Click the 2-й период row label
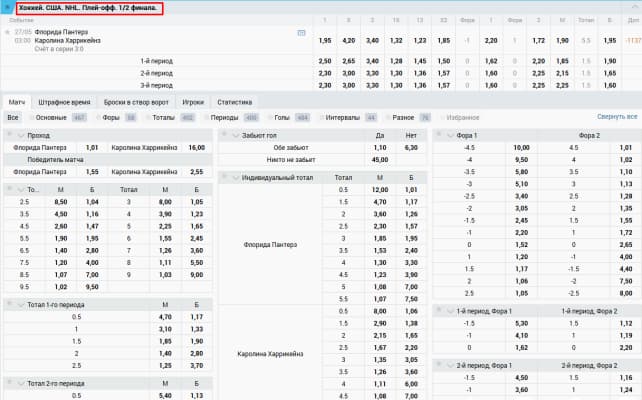Image resolution: width=642 pixels, height=400 pixels. [156, 73]
